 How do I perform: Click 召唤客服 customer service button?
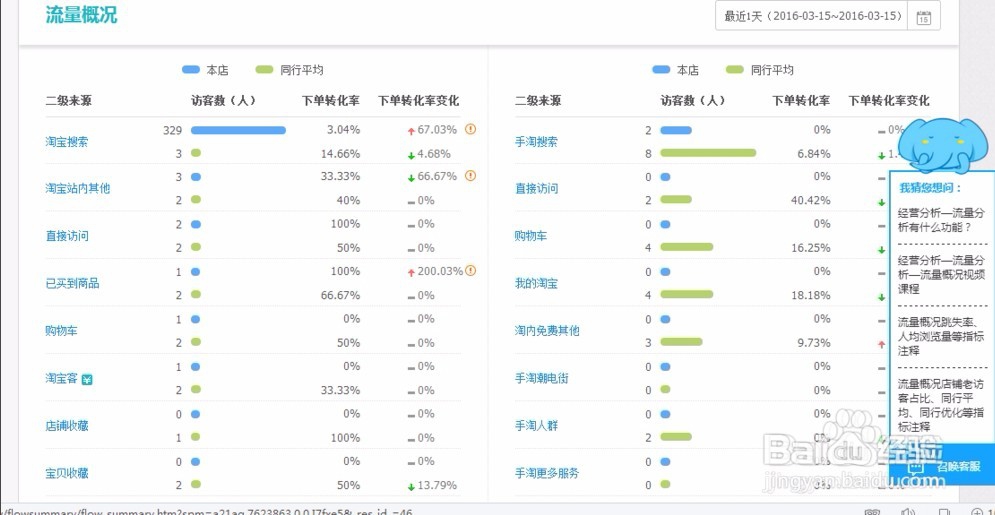pos(942,468)
